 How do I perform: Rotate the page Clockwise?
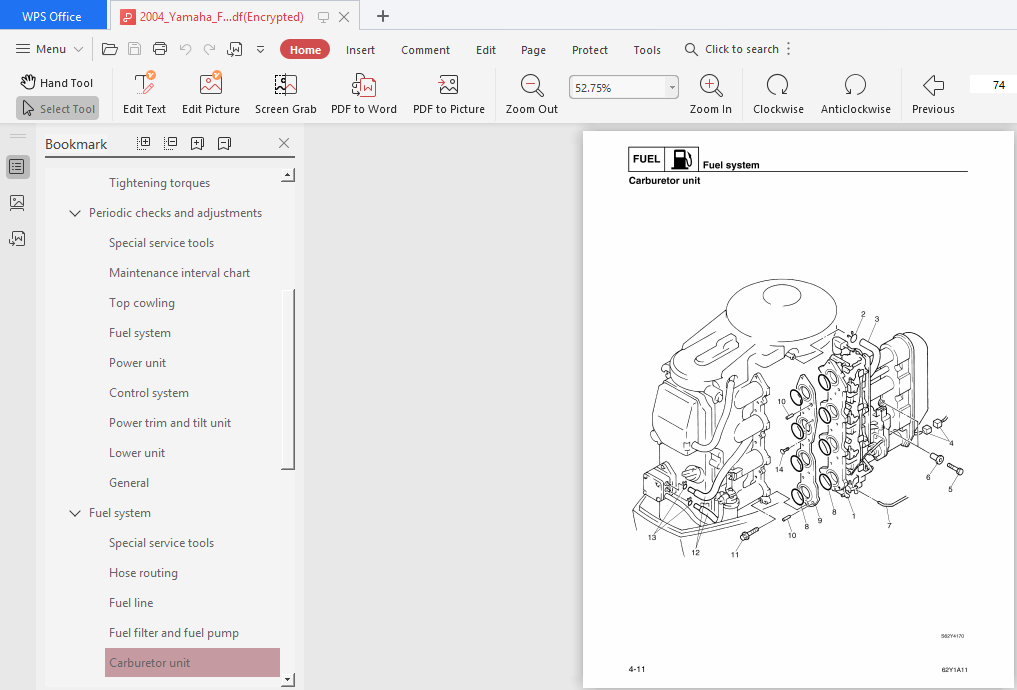[778, 93]
